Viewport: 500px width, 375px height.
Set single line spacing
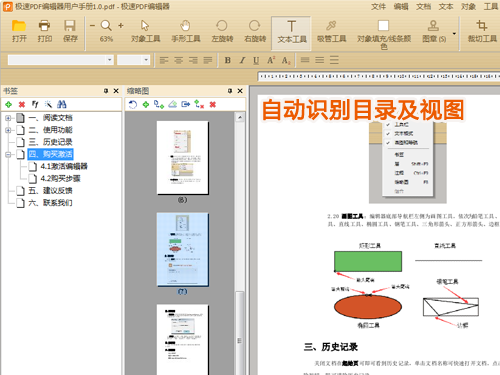[x=305, y=60]
